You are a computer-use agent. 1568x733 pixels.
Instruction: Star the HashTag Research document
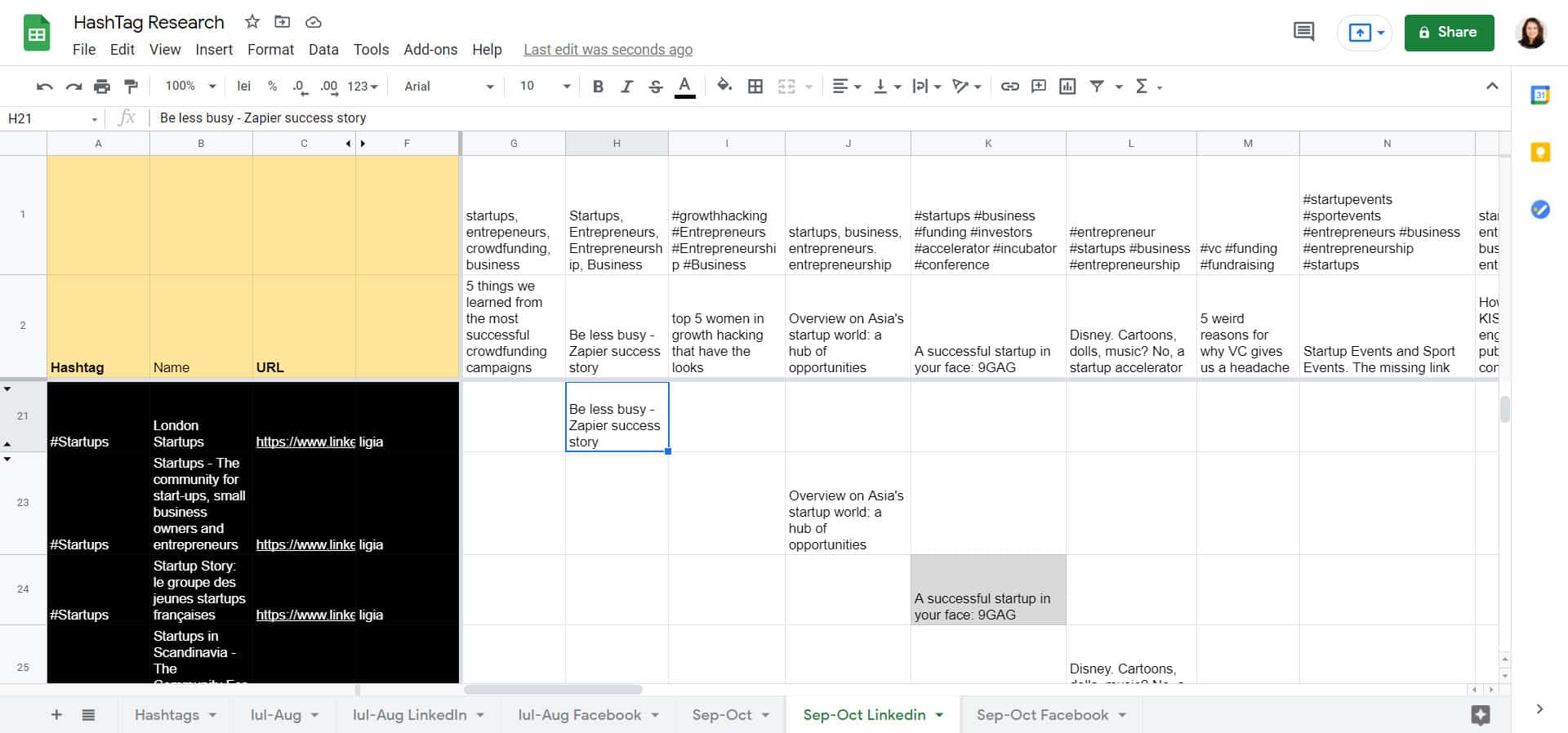(x=252, y=22)
